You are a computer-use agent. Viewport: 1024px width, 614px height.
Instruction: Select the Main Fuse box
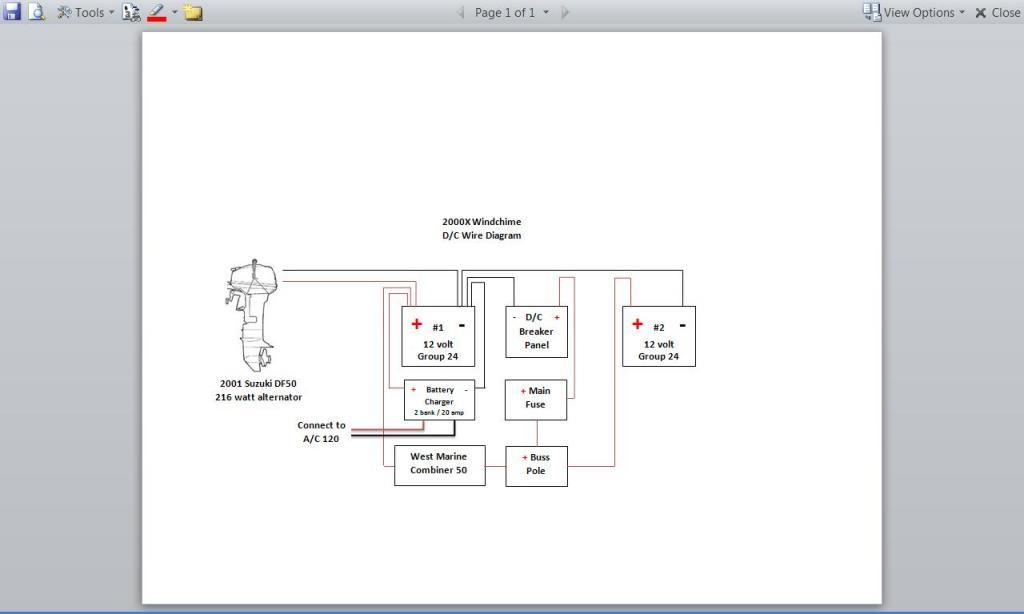[x=536, y=399]
